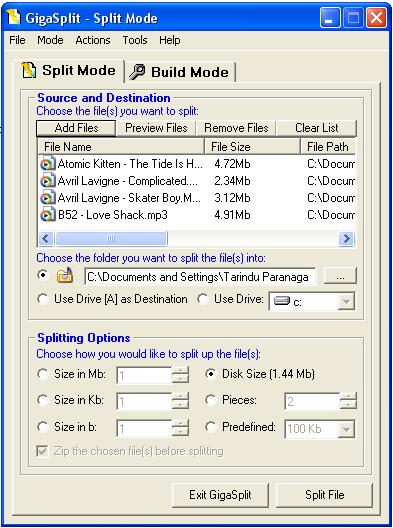The image size is (393, 528).
Task: Click the Size in Kb value field
Action: [144, 401]
